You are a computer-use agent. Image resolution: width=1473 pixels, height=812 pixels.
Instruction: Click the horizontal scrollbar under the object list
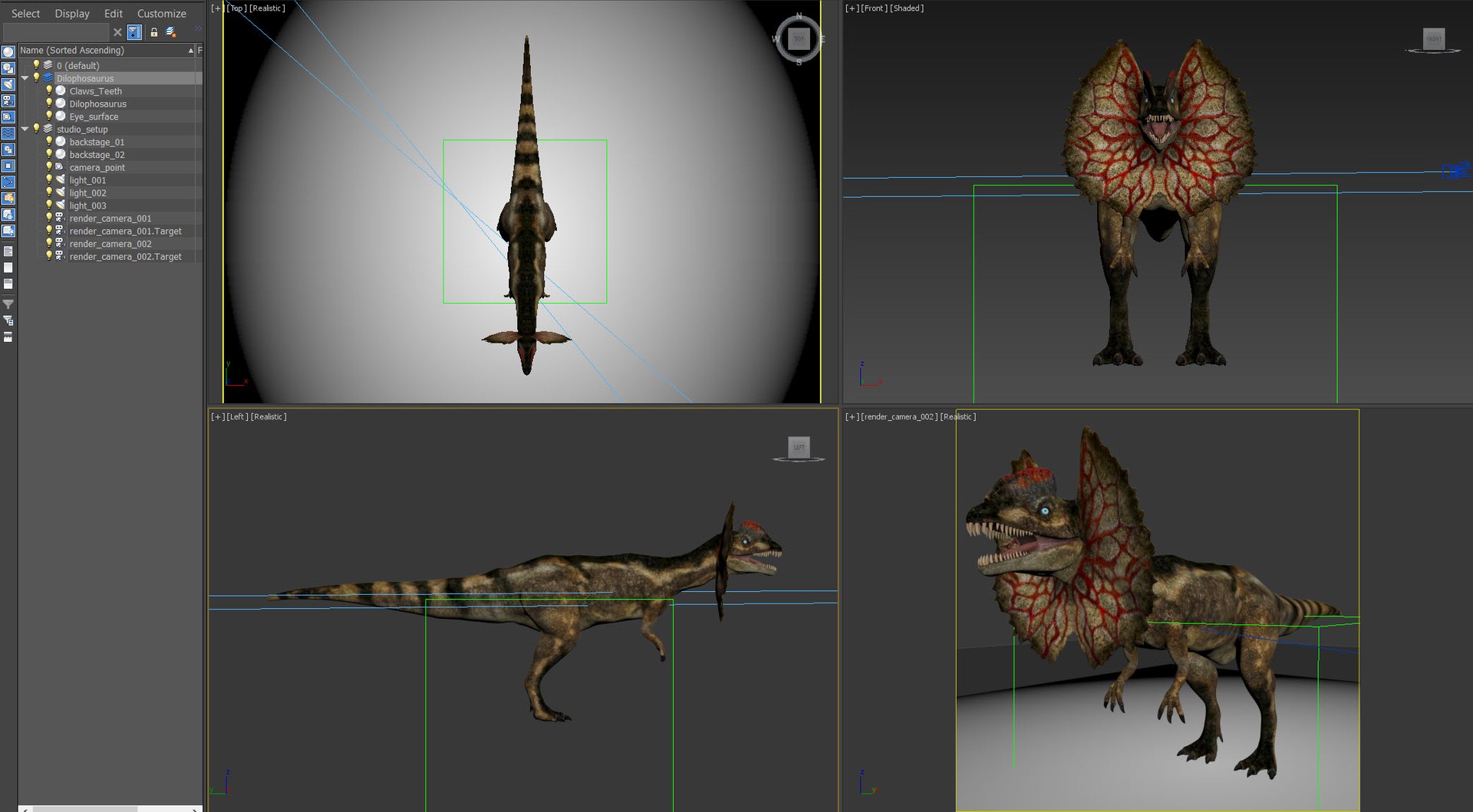point(110,809)
